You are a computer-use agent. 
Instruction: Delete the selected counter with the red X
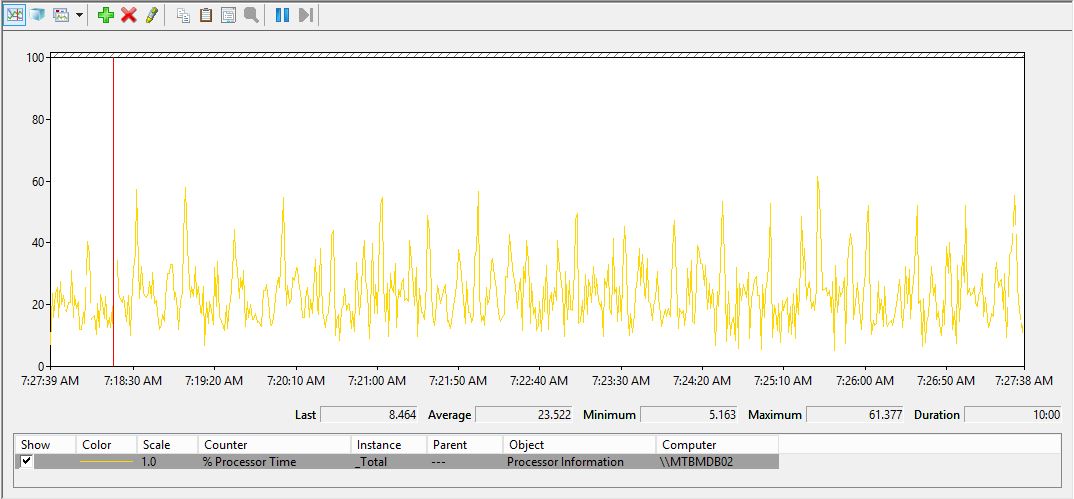(129, 14)
